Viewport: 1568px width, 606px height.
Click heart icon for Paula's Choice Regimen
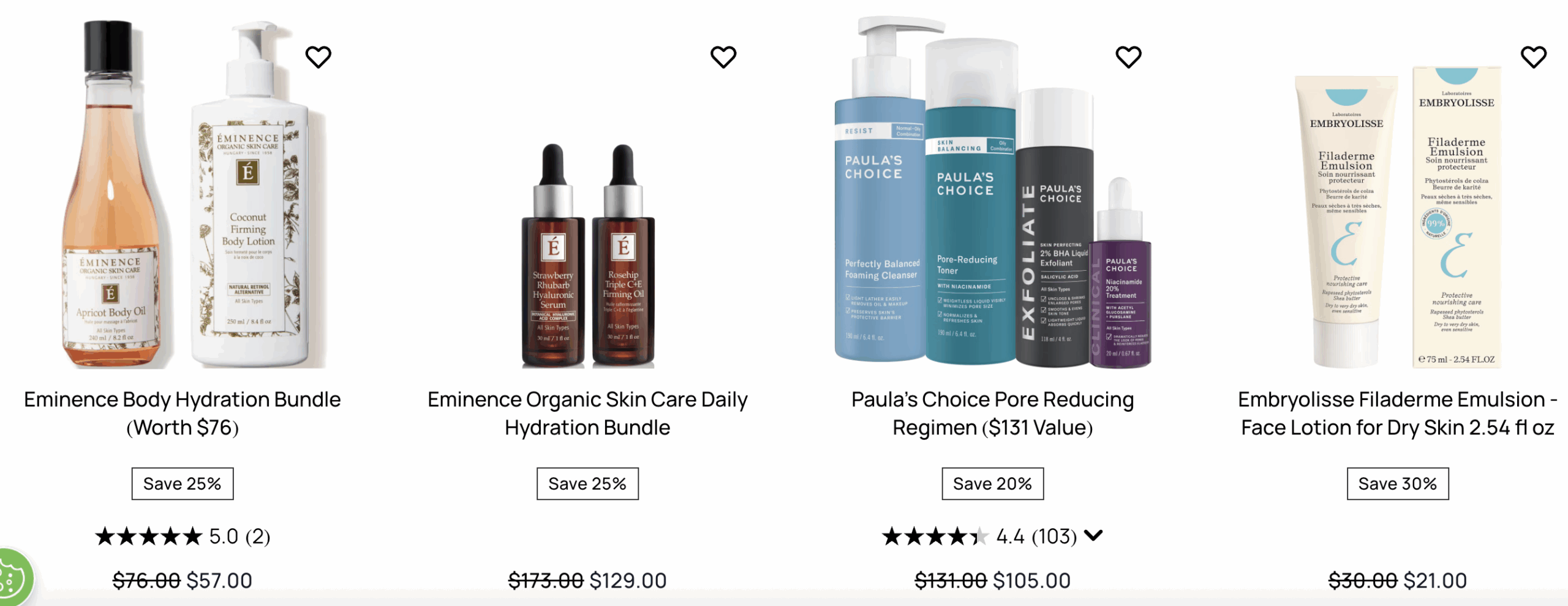1128,57
